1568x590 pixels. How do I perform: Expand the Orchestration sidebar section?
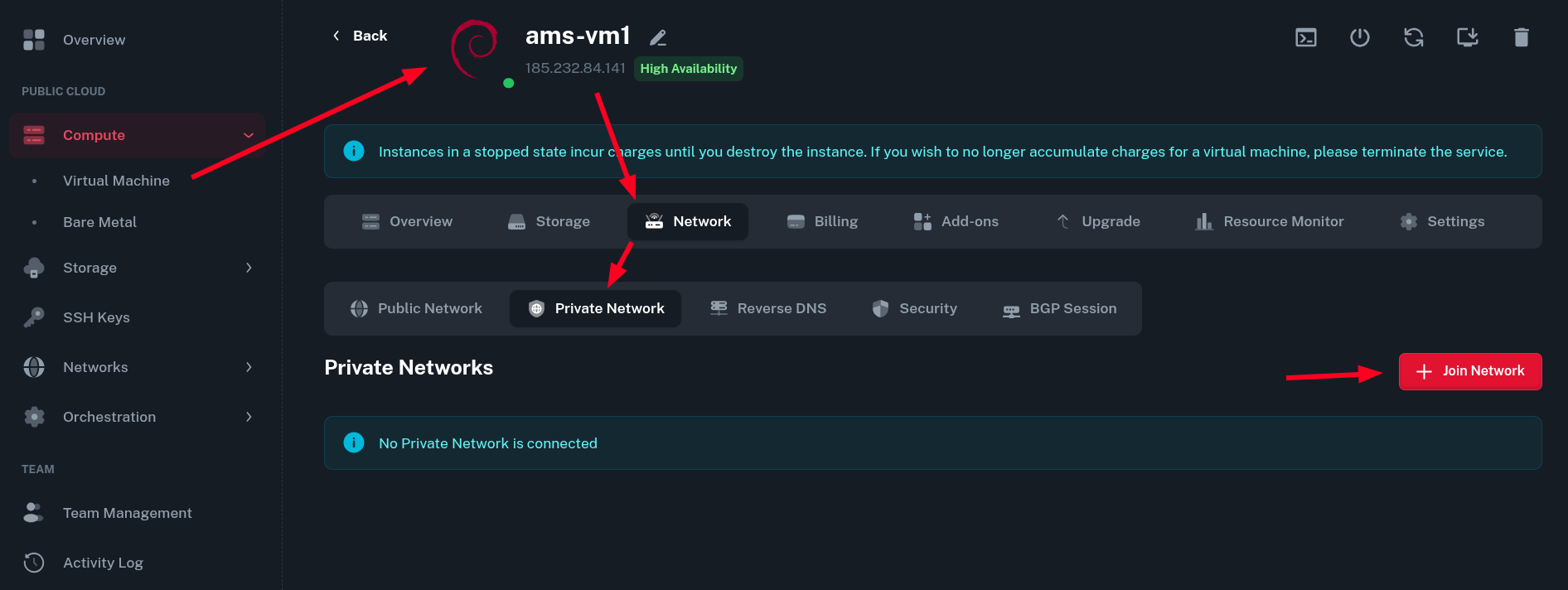(x=248, y=417)
